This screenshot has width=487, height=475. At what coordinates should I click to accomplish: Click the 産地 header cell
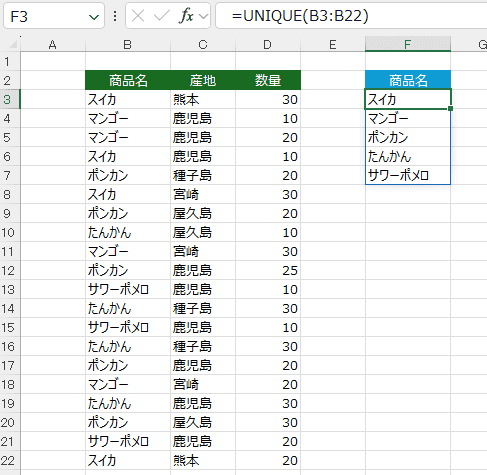(x=203, y=80)
